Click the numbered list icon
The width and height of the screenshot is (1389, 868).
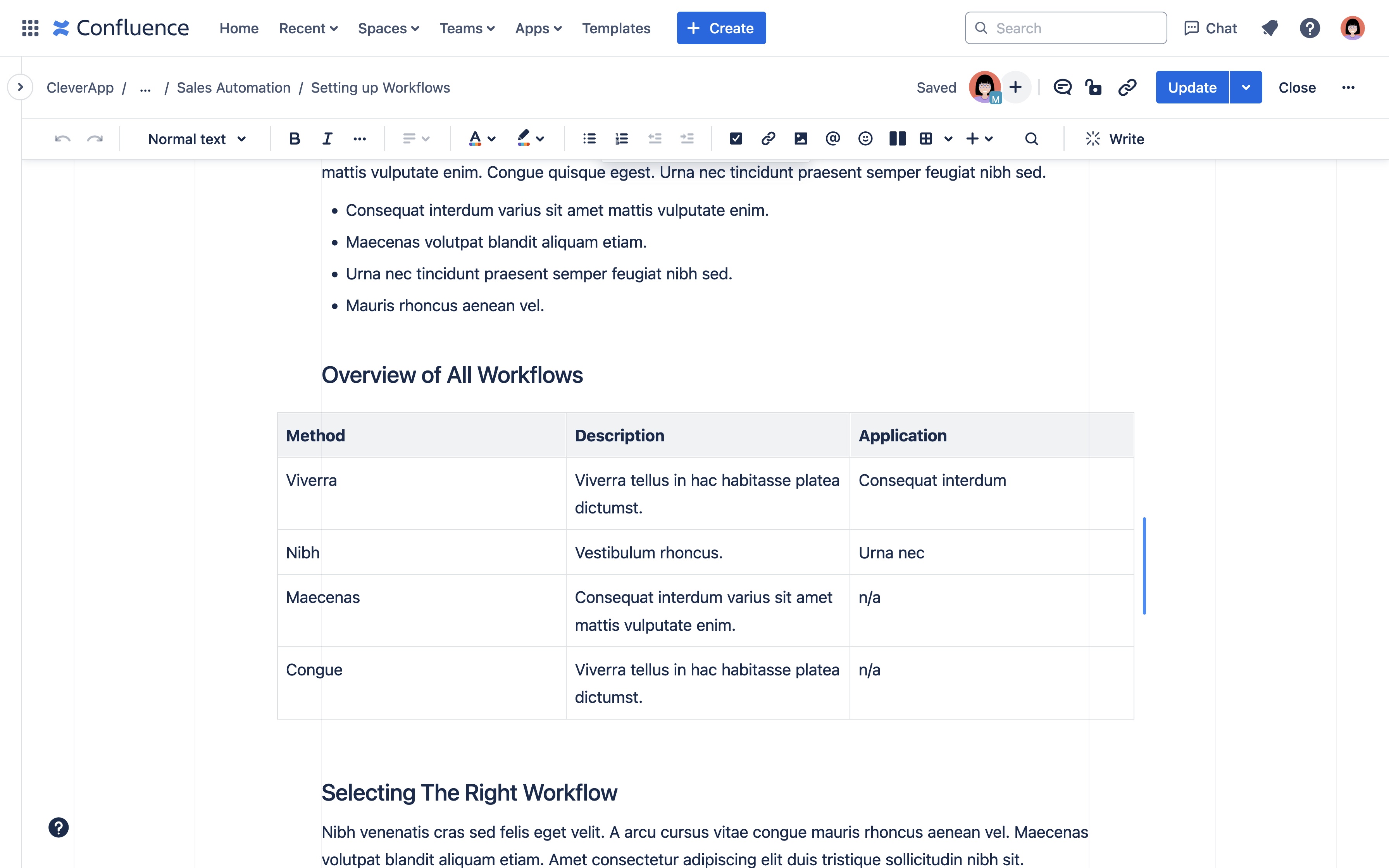tap(622, 138)
